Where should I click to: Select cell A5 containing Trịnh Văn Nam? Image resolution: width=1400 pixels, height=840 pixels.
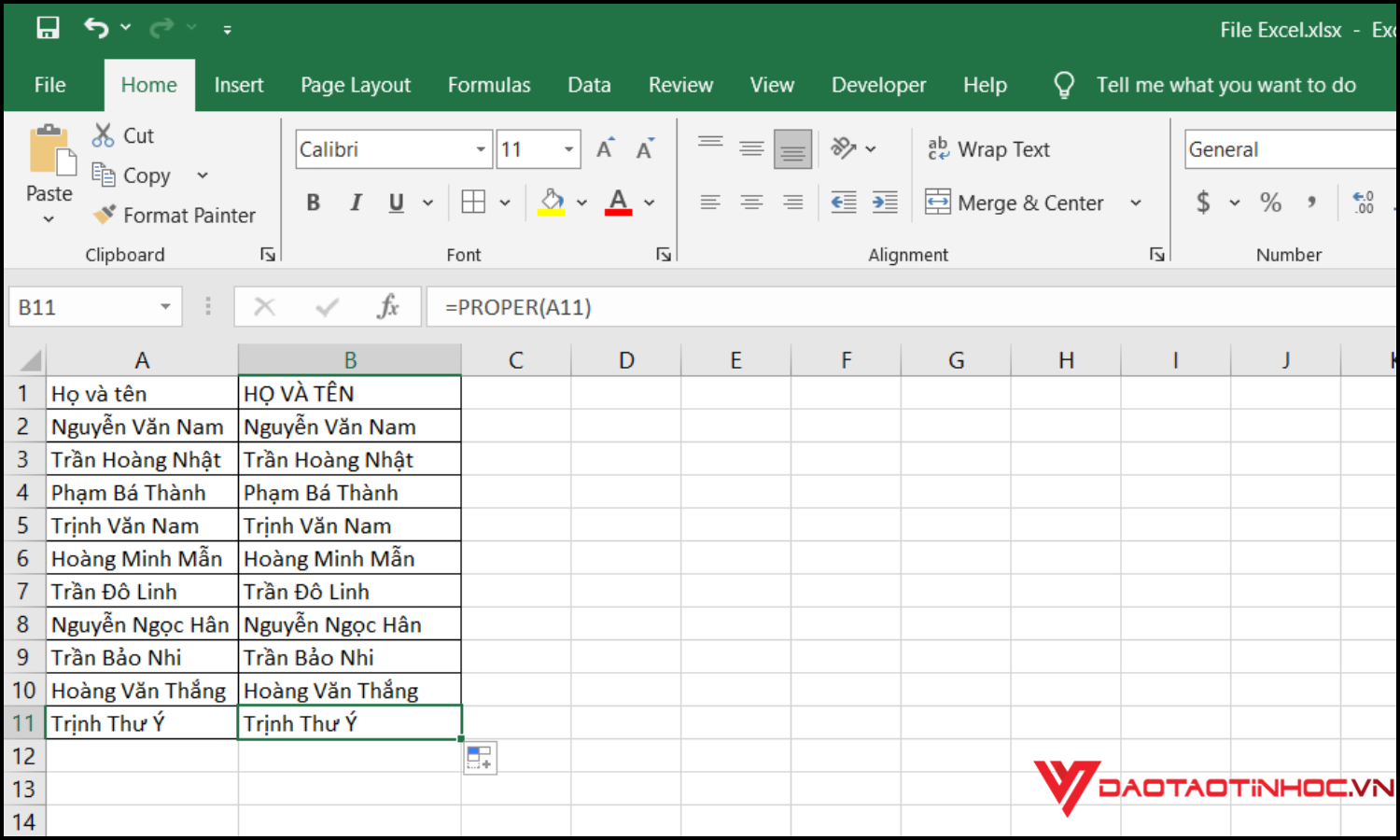pyautogui.click(x=141, y=525)
